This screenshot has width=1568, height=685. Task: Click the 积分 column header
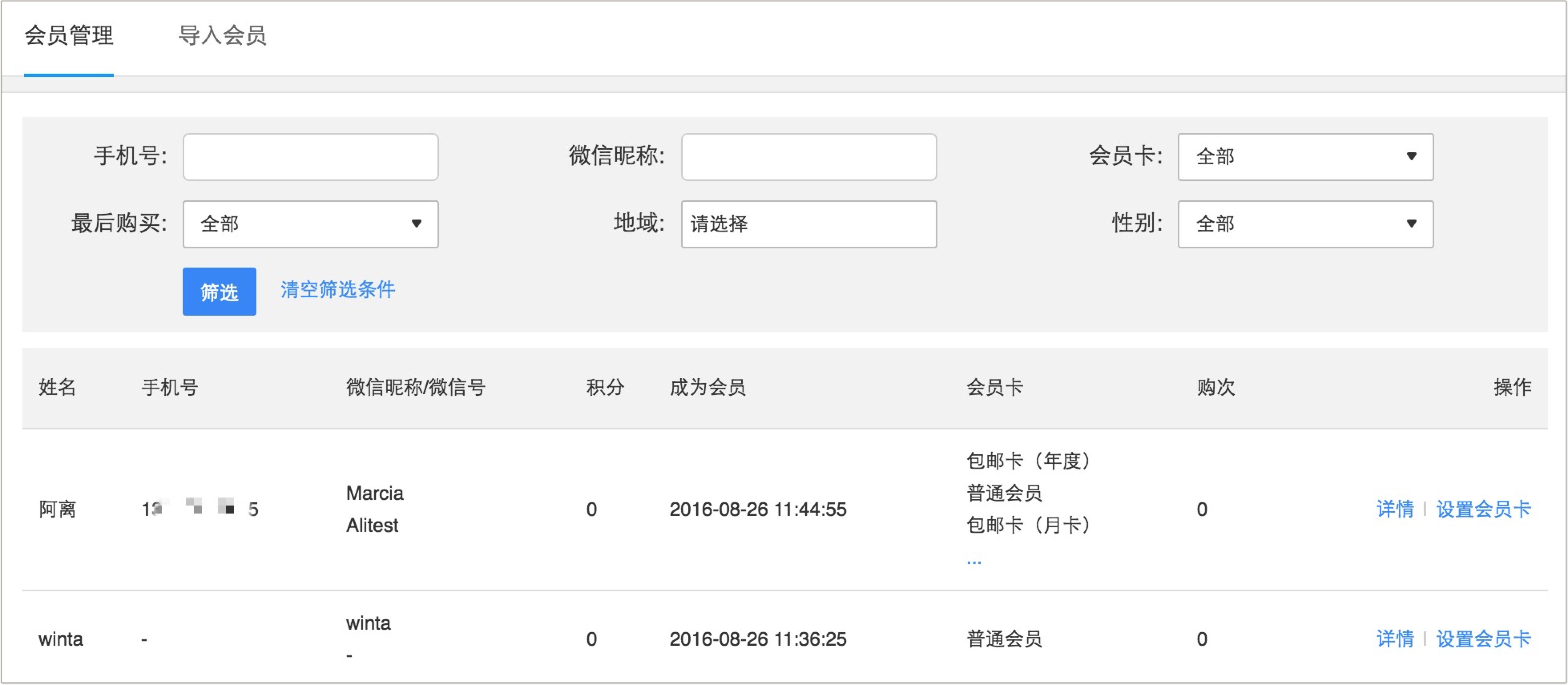(605, 387)
